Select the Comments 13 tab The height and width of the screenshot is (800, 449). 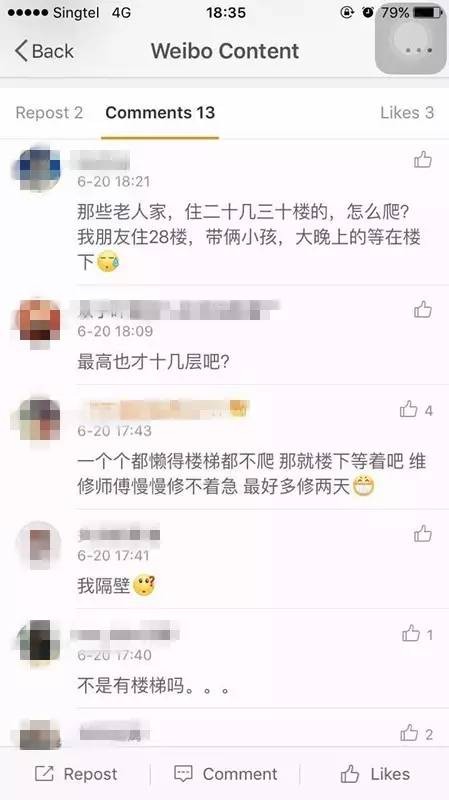tap(160, 113)
